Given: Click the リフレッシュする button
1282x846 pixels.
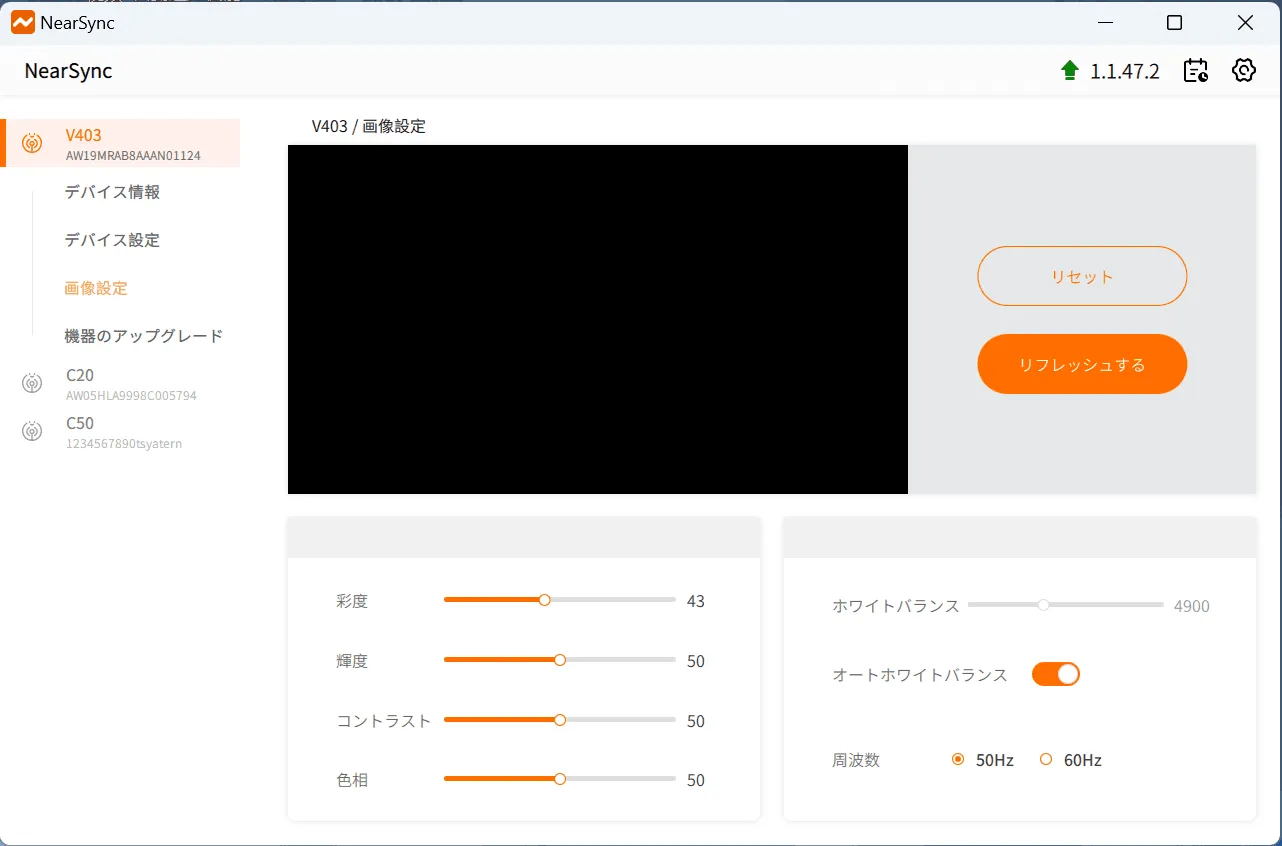Looking at the screenshot, I should [1082, 364].
